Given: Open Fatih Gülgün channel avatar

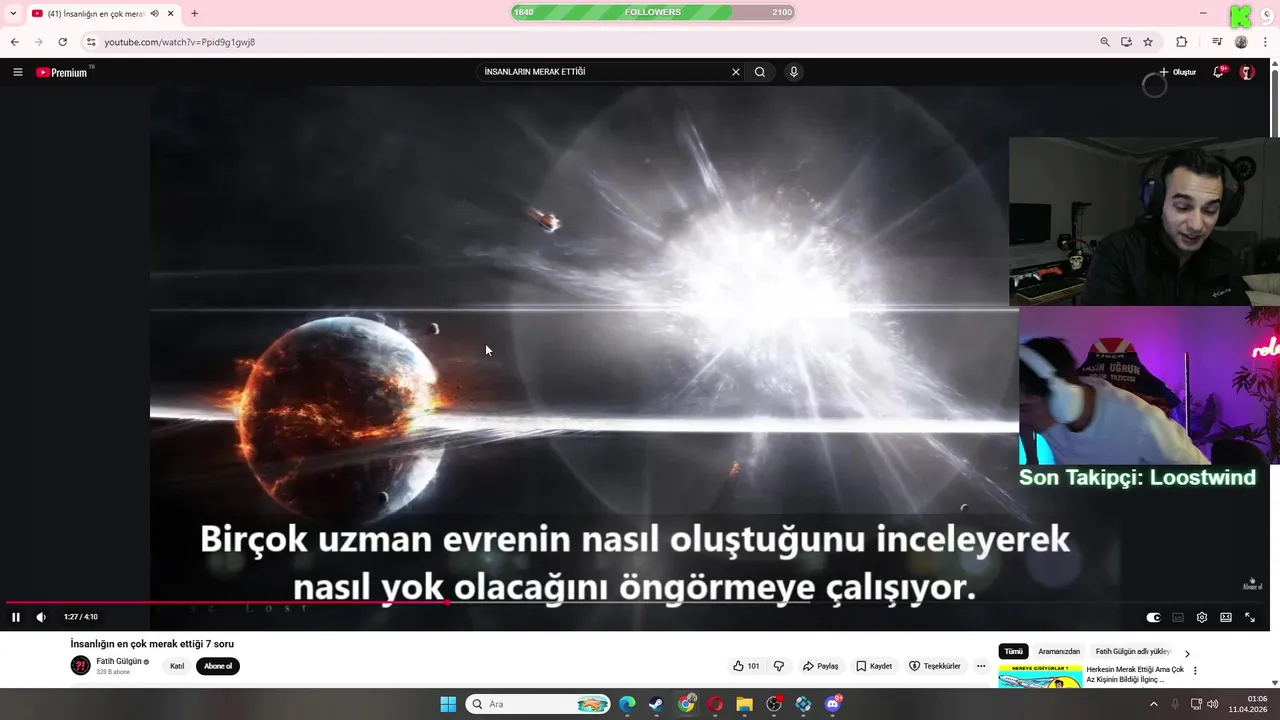Looking at the screenshot, I should [80, 666].
